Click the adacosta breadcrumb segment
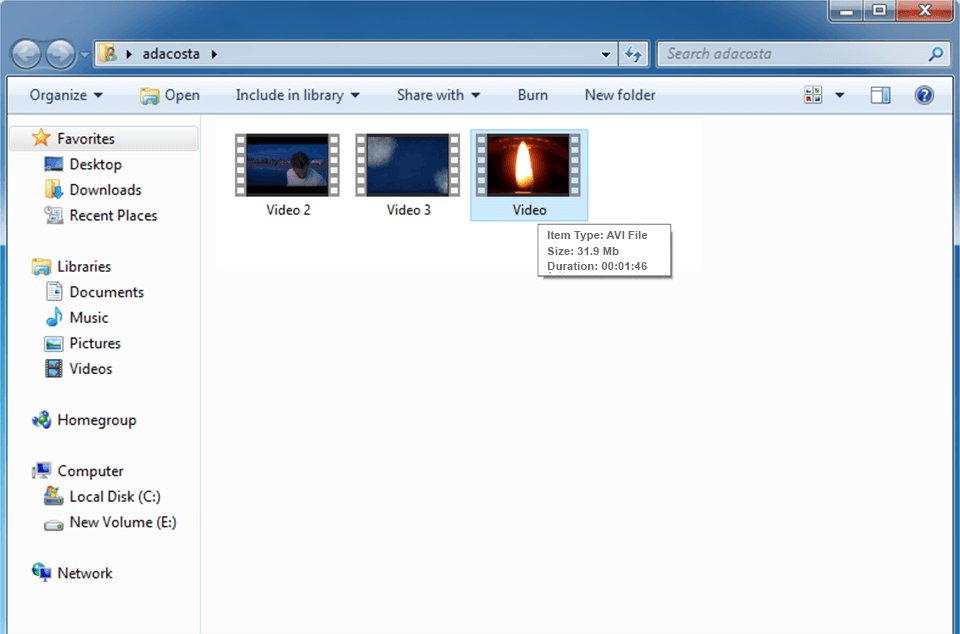 pyautogui.click(x=171, y=54)
